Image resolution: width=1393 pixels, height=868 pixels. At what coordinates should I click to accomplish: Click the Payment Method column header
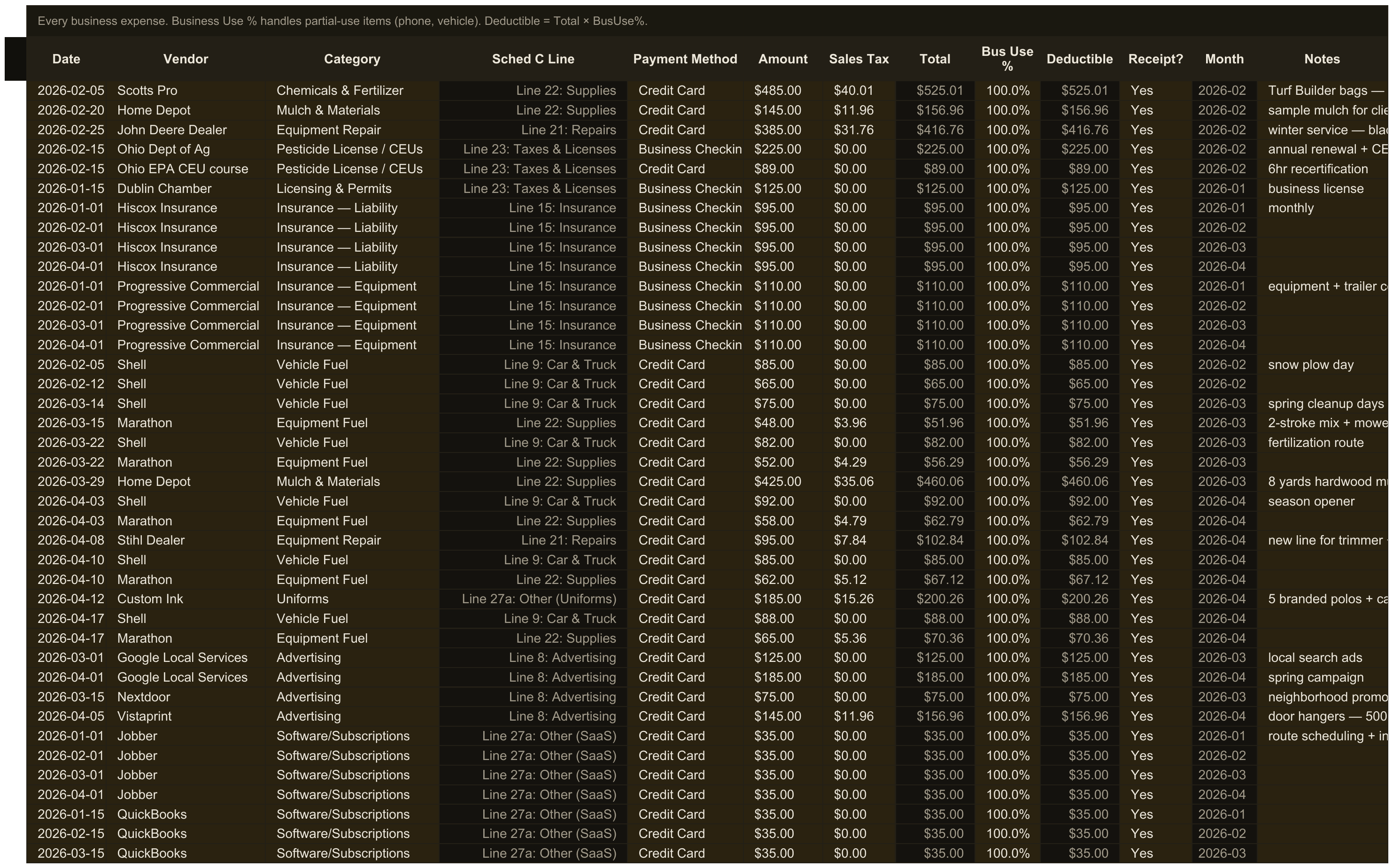(685, 59)
